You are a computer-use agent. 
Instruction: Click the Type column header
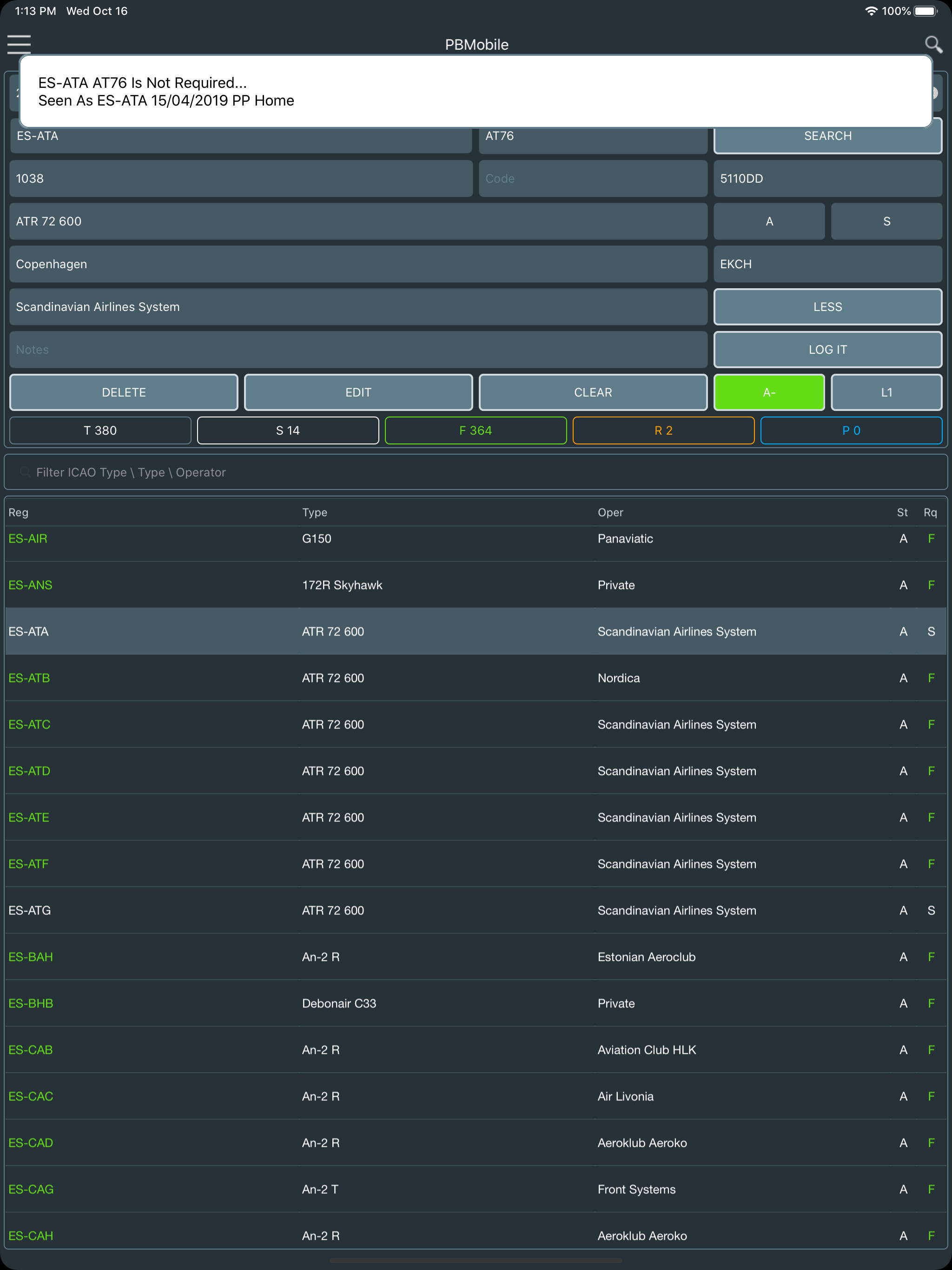coord(315,512)
